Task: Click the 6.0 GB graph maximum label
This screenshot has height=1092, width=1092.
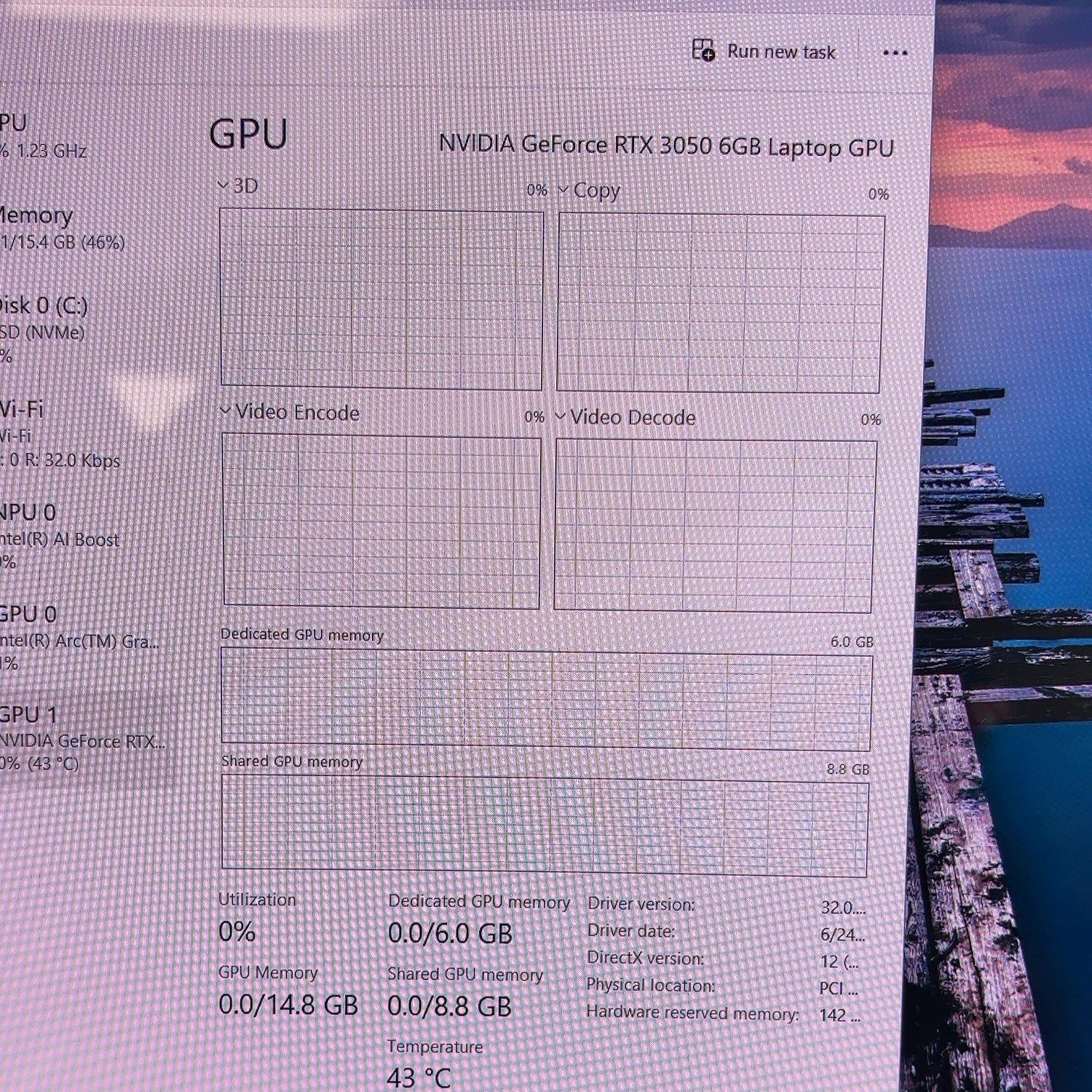Action: pos(852,642)
